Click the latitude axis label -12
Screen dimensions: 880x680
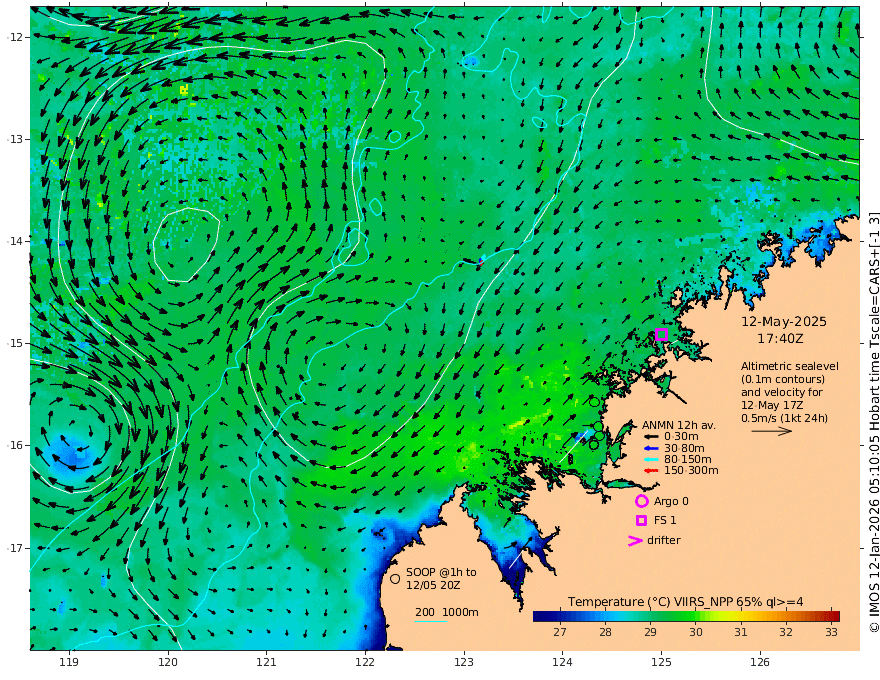[x=16, y=37]
